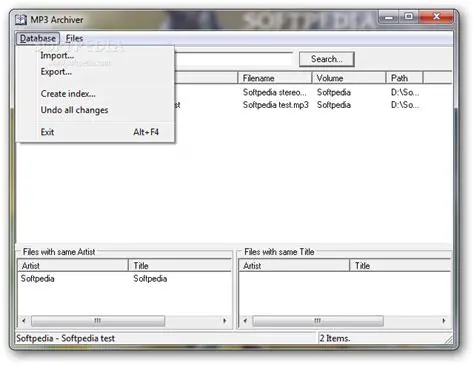Click status bar text Softpedia - Softpedia test
The image size is (474, 365).
pos(65,338)
